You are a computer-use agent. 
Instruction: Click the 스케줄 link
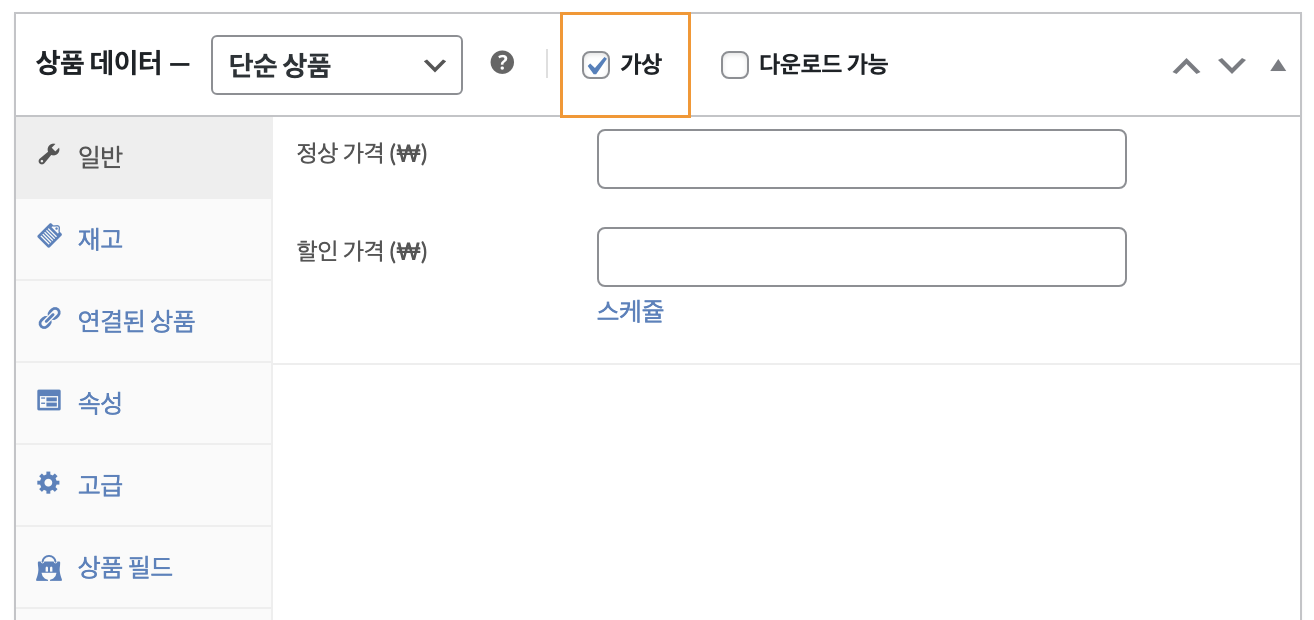pos(630,312)
